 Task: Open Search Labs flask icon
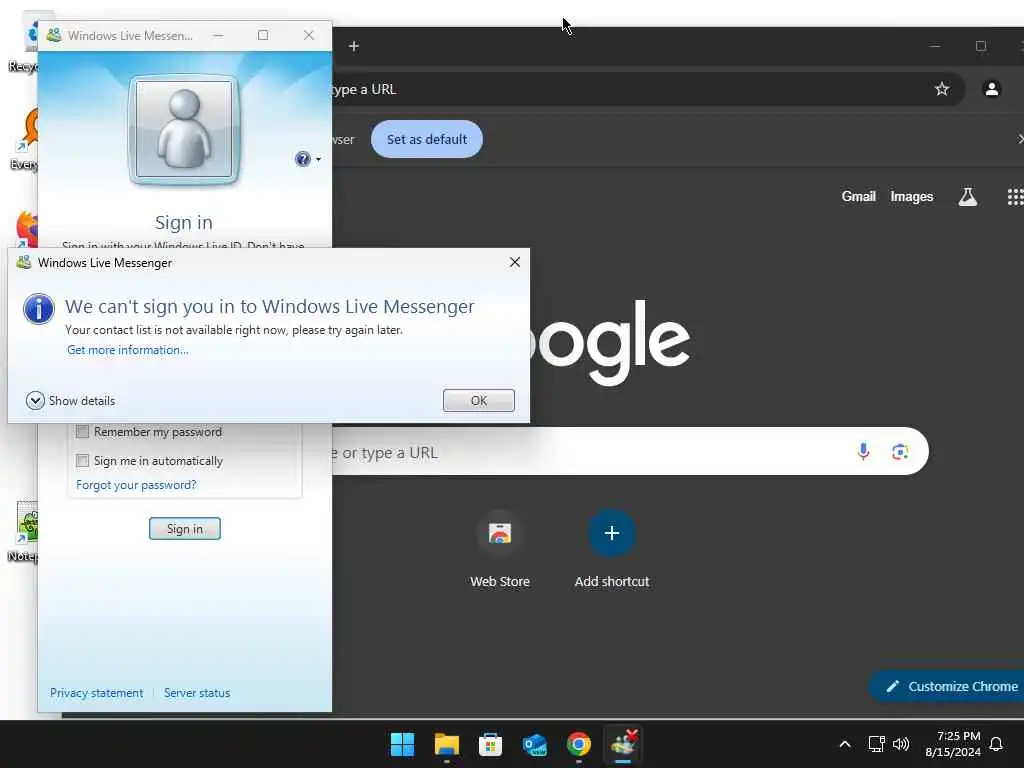pos(968,197)
